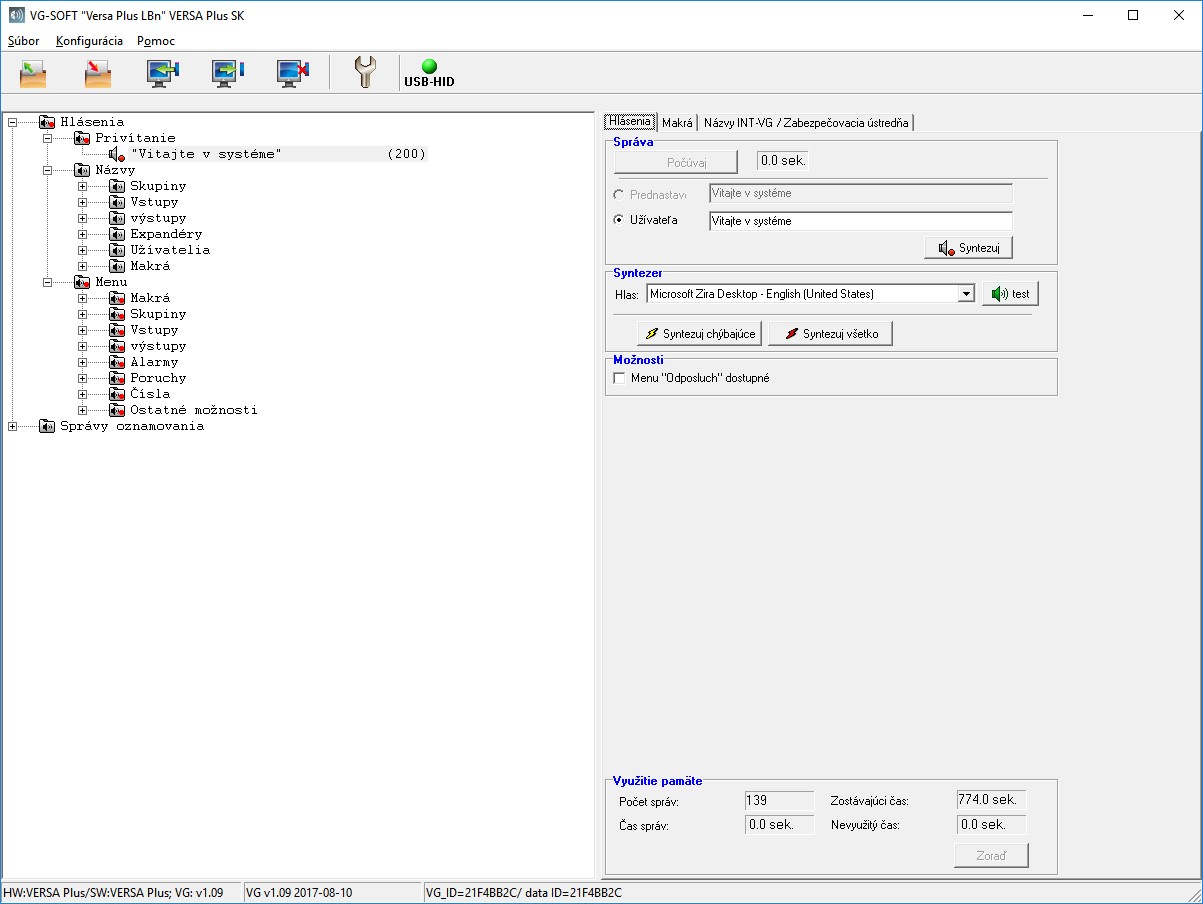
Task: Click the save file icon with red arrow
Action: point(97,73)
